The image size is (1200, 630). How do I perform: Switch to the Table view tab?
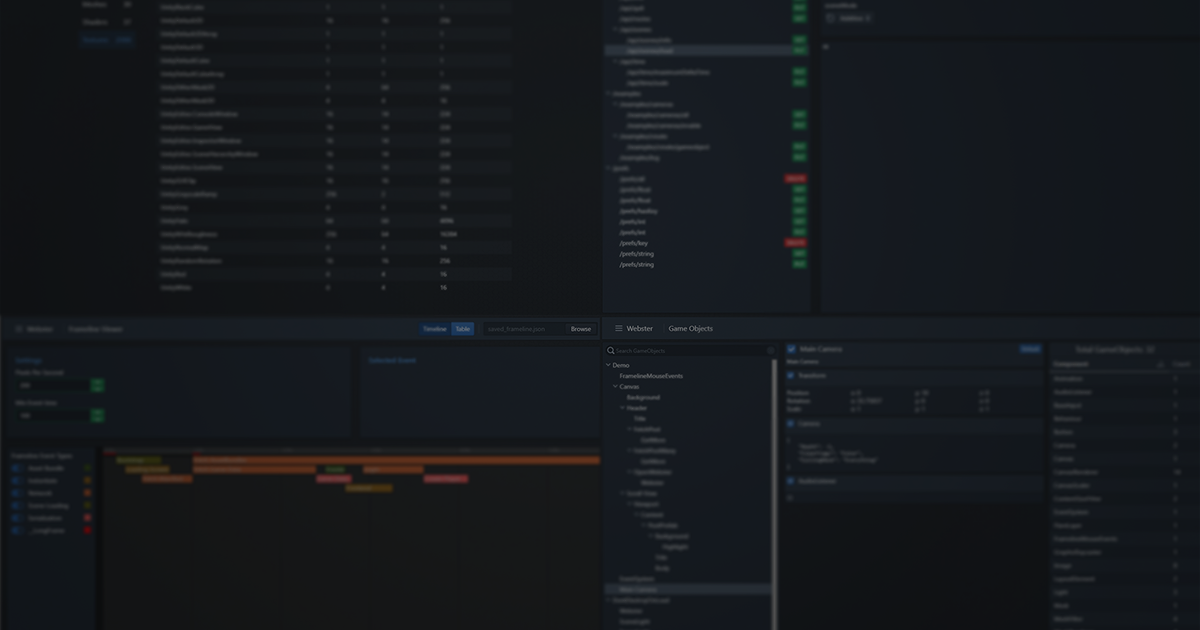461,328
